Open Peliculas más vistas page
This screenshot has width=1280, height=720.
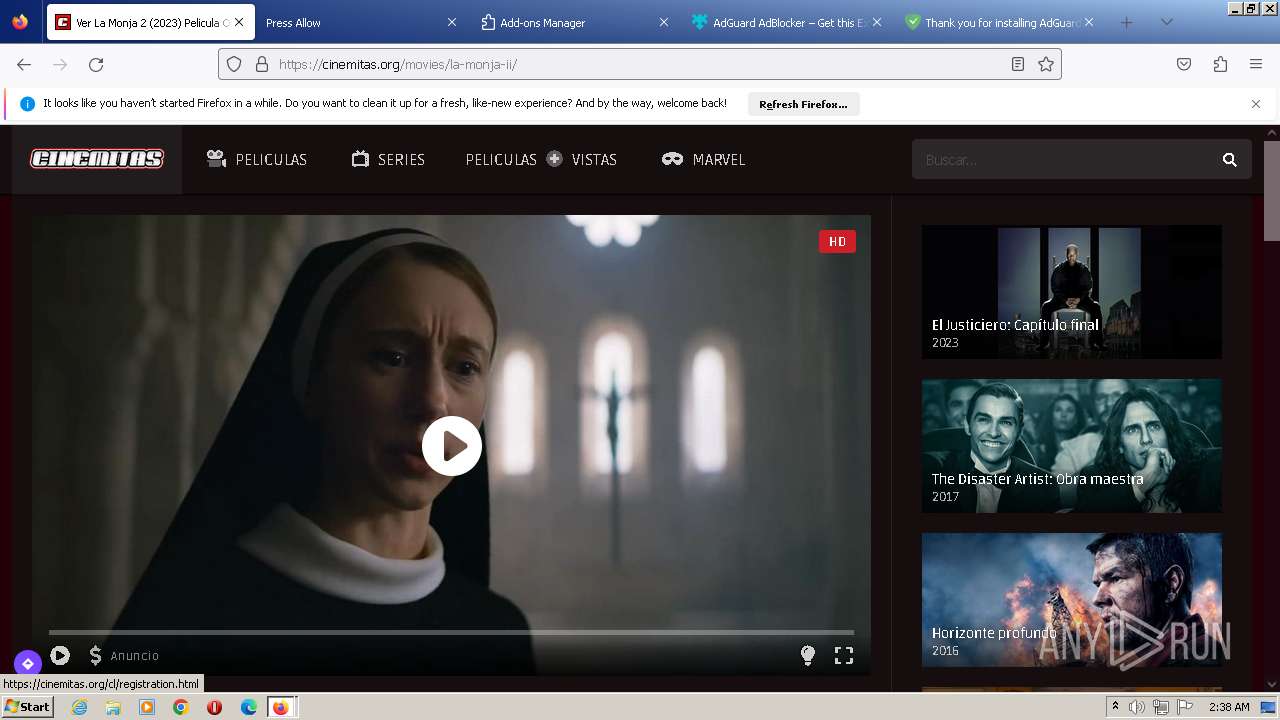coord(541,159)
